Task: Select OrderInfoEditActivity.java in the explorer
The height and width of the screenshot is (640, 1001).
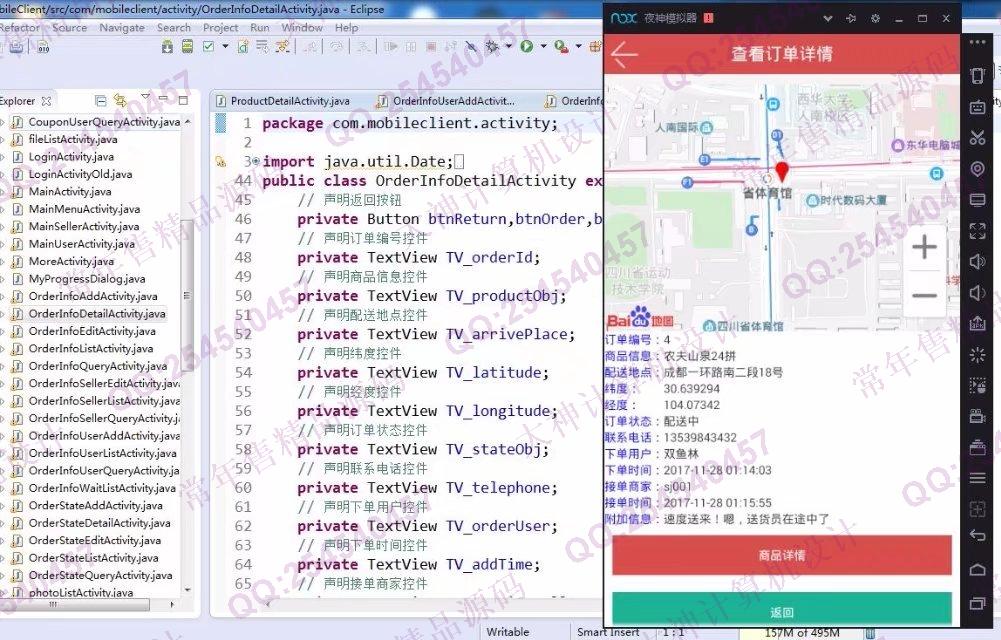Action: click(92, 331)
